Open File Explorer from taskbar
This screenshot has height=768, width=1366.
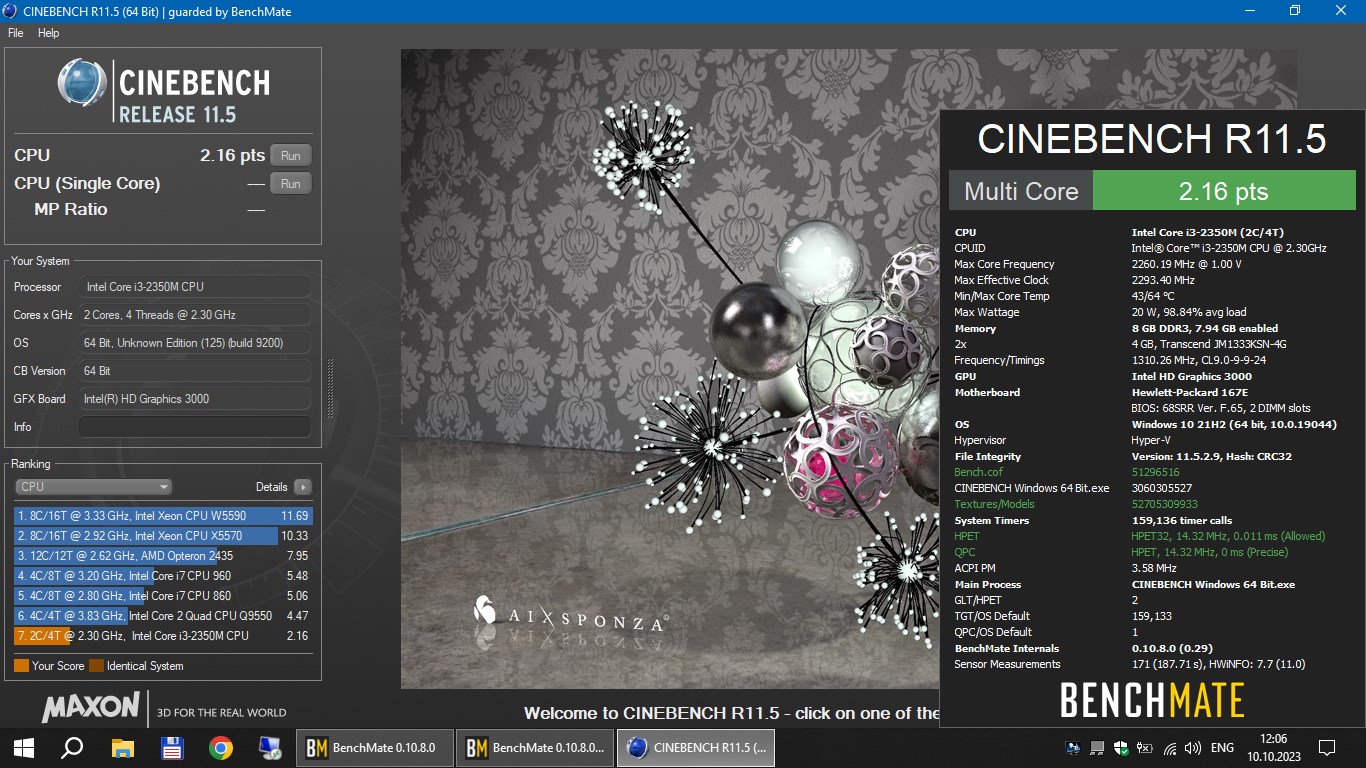[122, 747]
